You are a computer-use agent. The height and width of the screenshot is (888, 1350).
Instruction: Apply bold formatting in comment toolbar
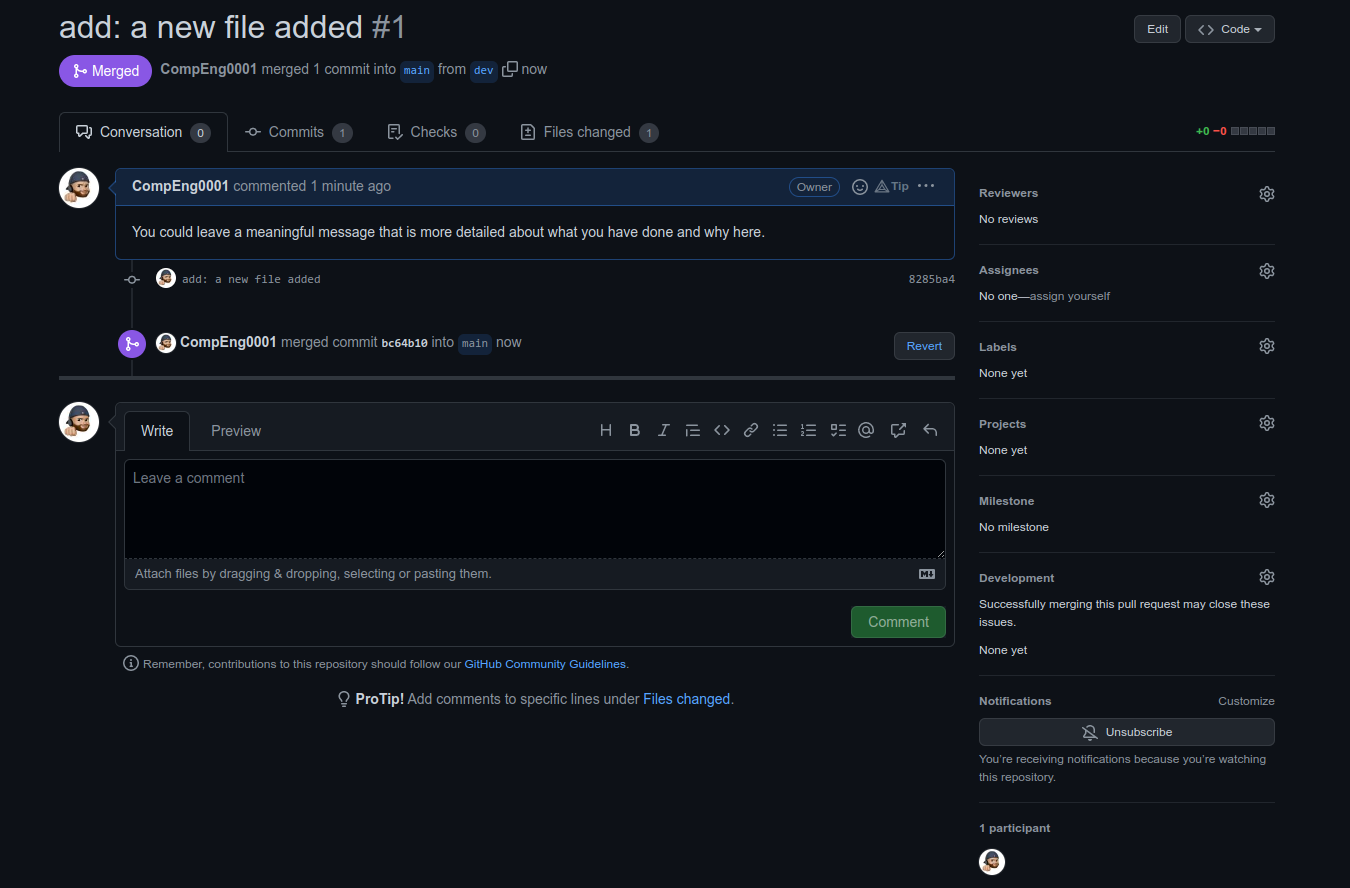click(x=634, y=430)
